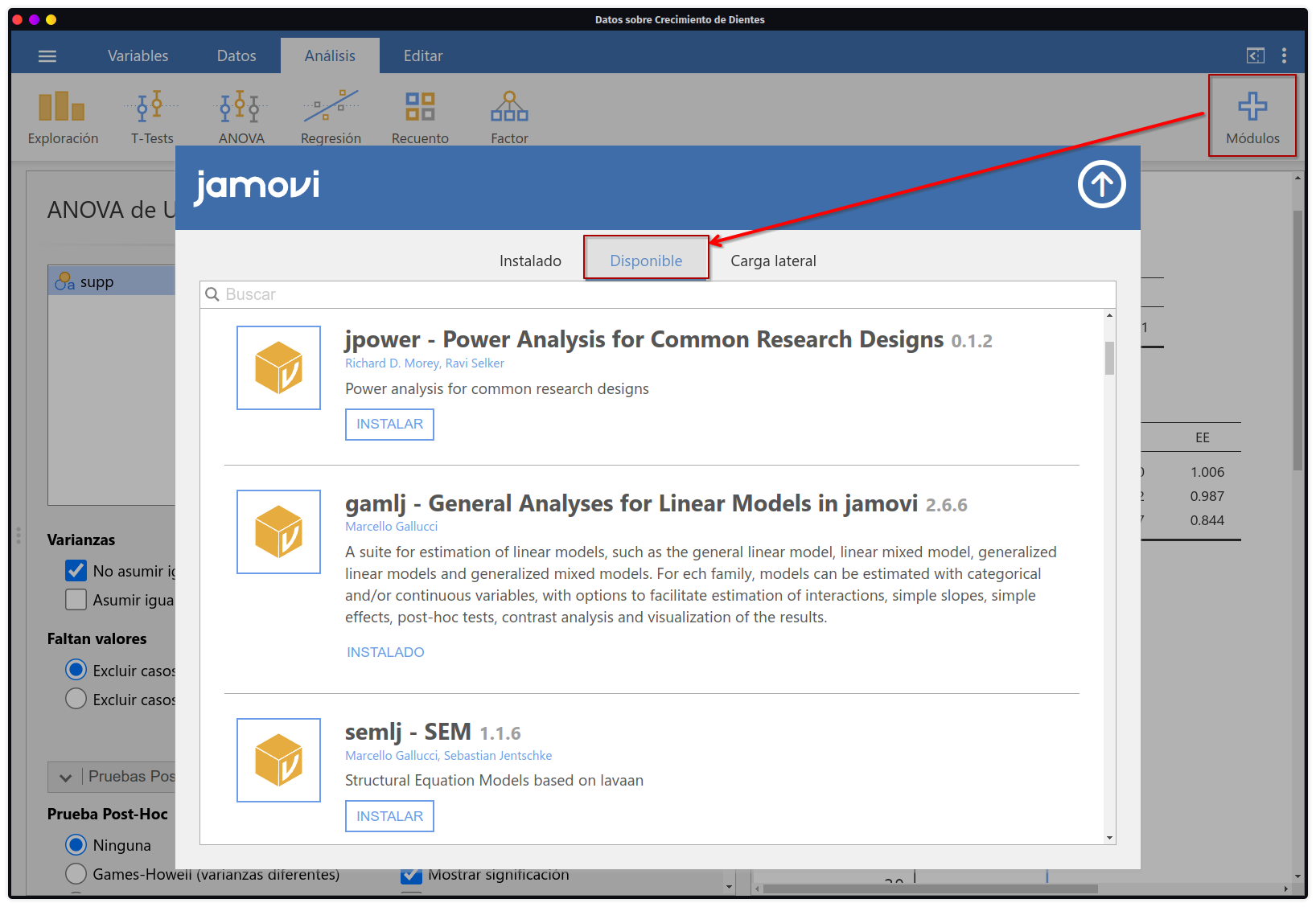This screenshot has height=907, width=1316.
Task: Open the Disponible modules tab
Action: [x=646, y=261]
